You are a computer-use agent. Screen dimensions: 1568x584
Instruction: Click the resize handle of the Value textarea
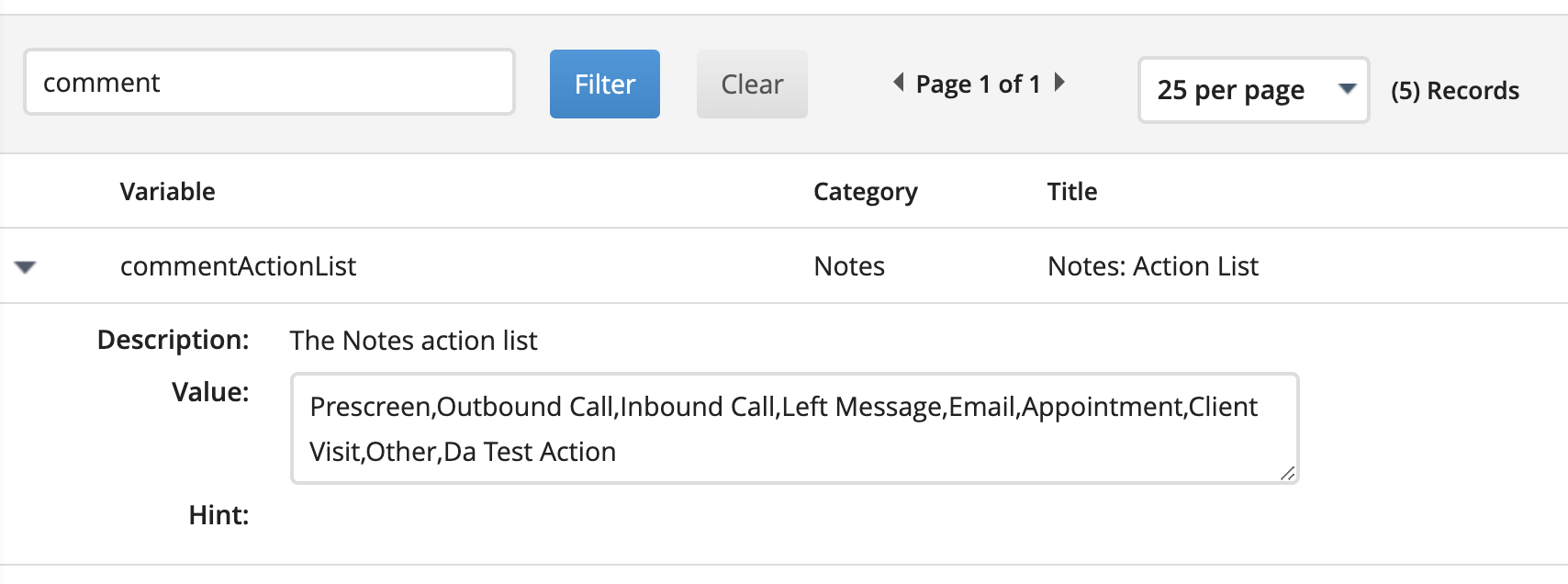click(x=1288, y=475)
